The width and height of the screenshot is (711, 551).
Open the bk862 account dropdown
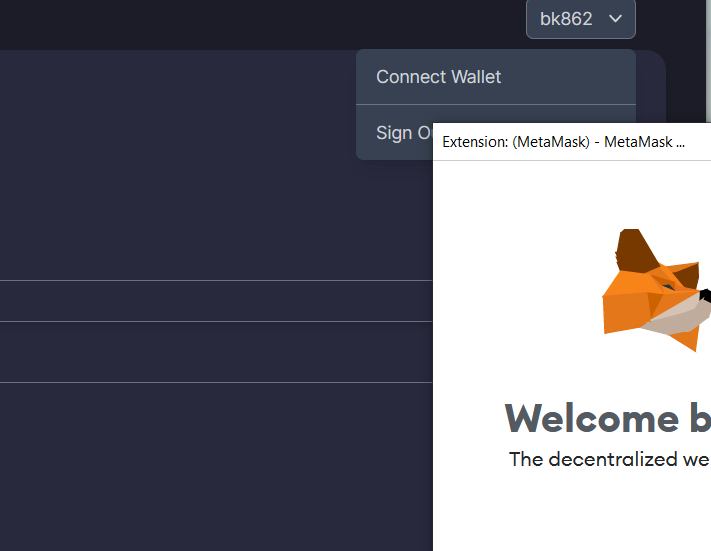pyautogui.click(x=580, y=19)
